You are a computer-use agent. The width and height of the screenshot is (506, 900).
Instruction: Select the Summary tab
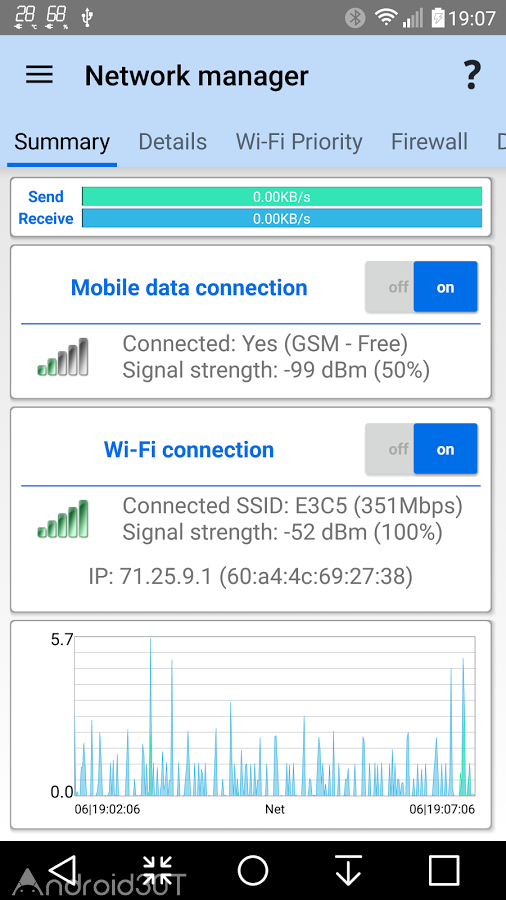tap(62, 142)
